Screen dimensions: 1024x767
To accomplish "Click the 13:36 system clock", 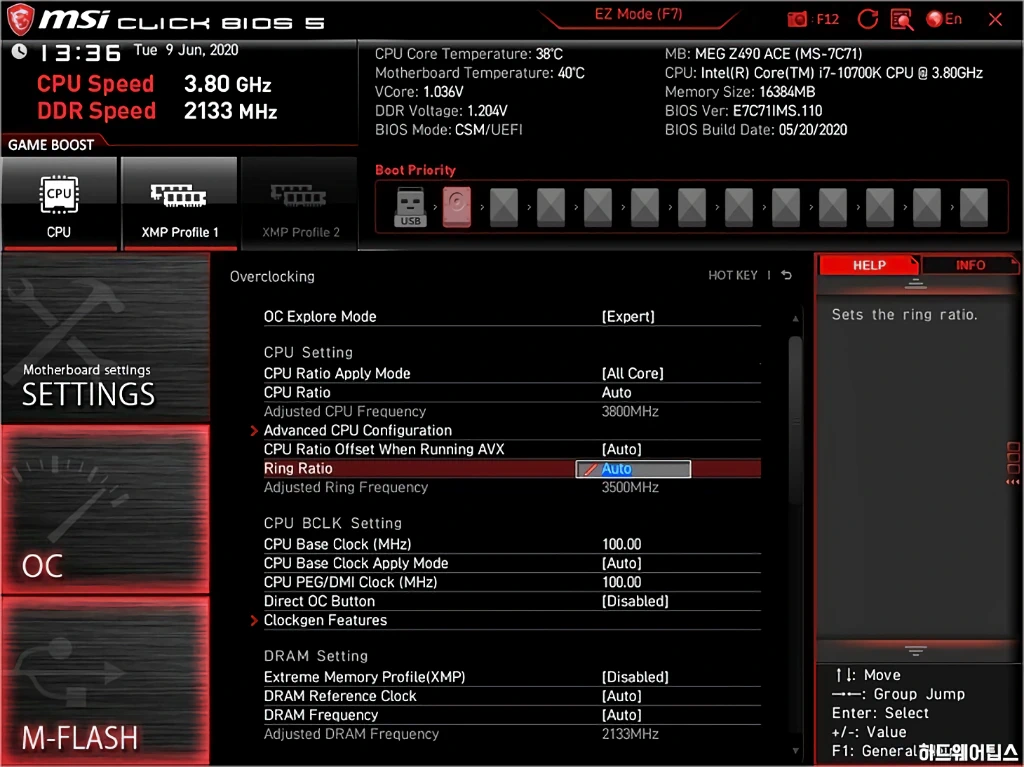I will 80,52.
